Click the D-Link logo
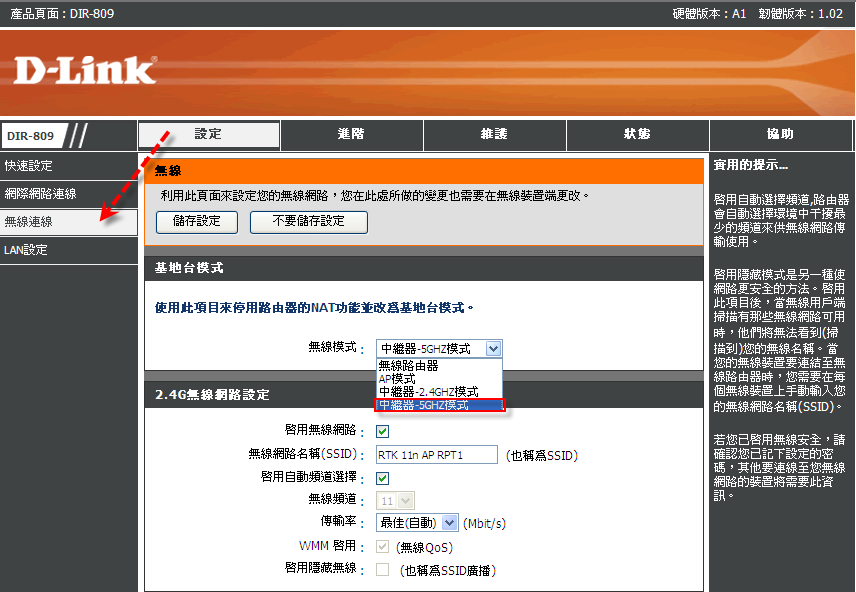856x592 pixels. (85, 70)
